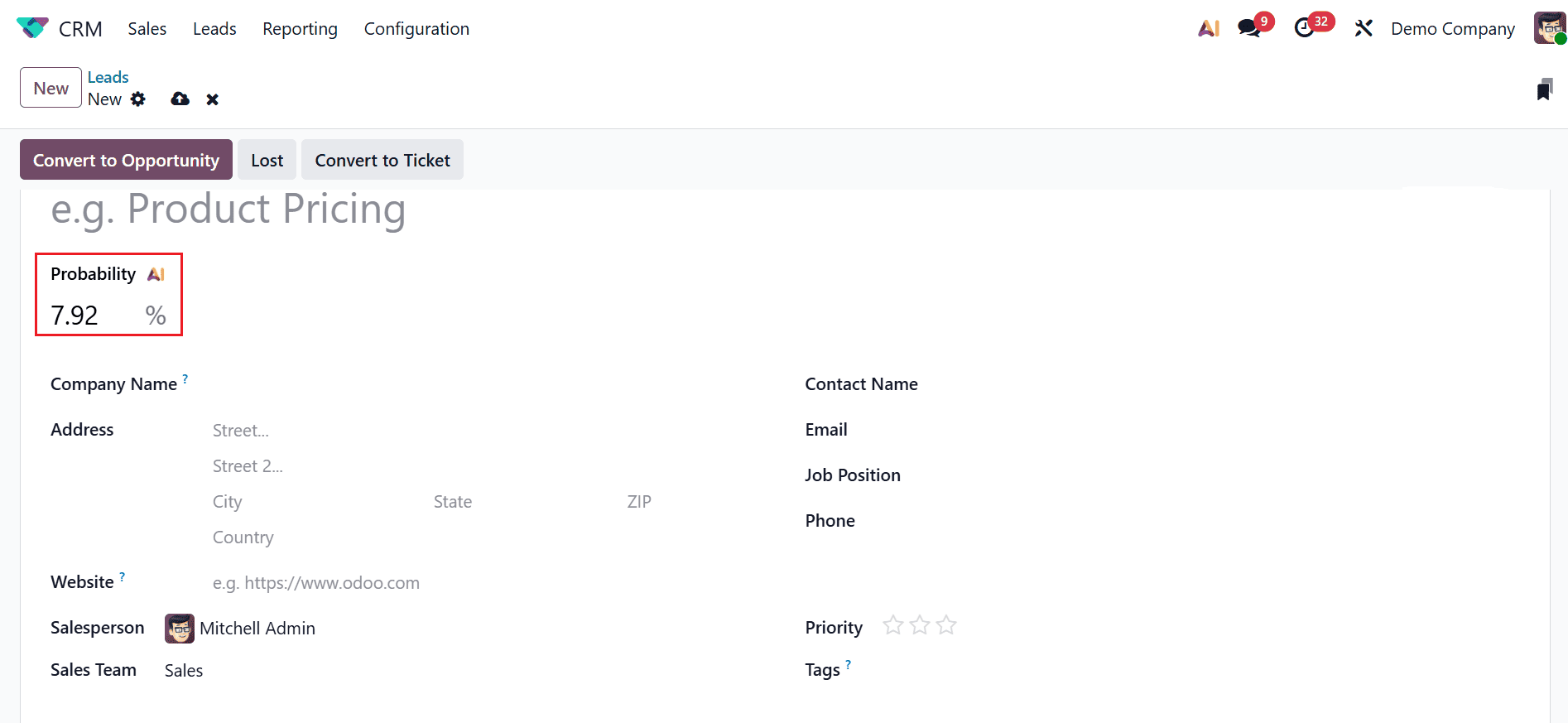The width and height of the screenshot is (1568, 723).
Task: Open the Leads menu
Action: [214, 28]
